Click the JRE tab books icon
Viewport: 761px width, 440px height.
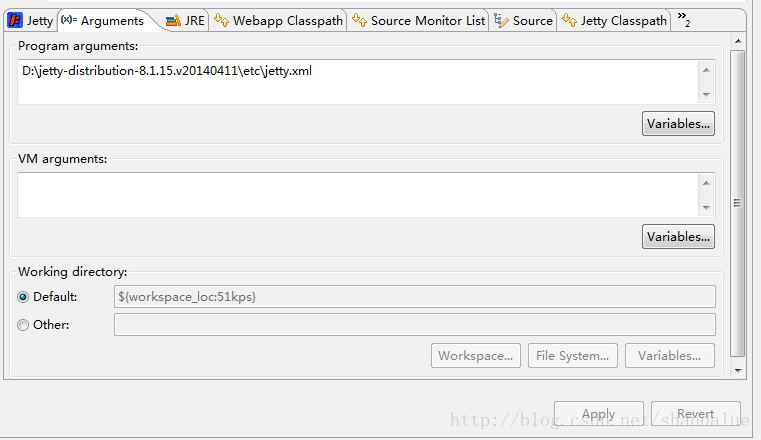[x=173, y=21]
